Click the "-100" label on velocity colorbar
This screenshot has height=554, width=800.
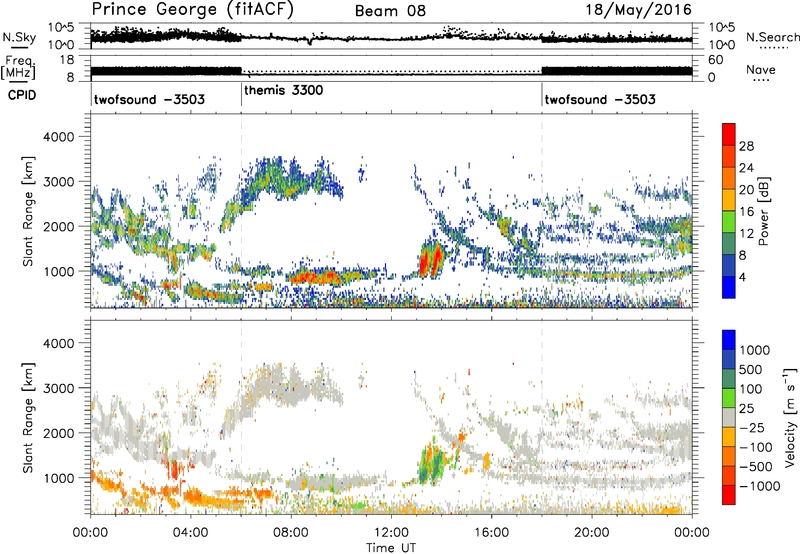click(756, 447)
